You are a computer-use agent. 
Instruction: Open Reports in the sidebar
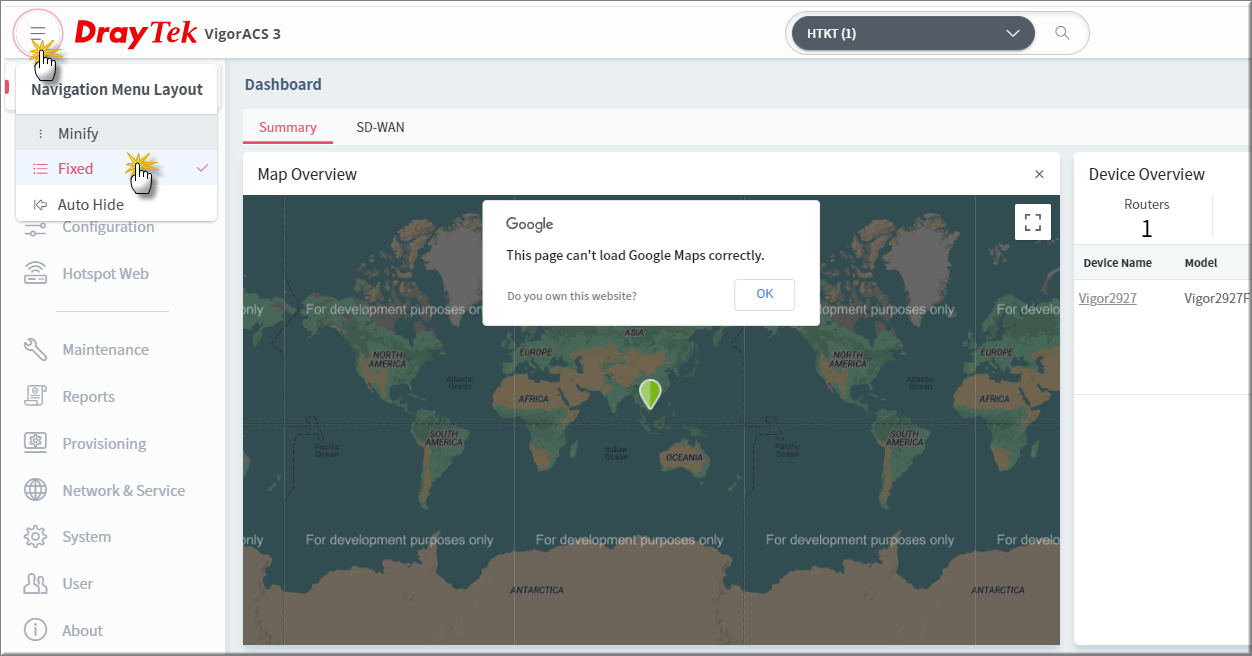(88, 396)
